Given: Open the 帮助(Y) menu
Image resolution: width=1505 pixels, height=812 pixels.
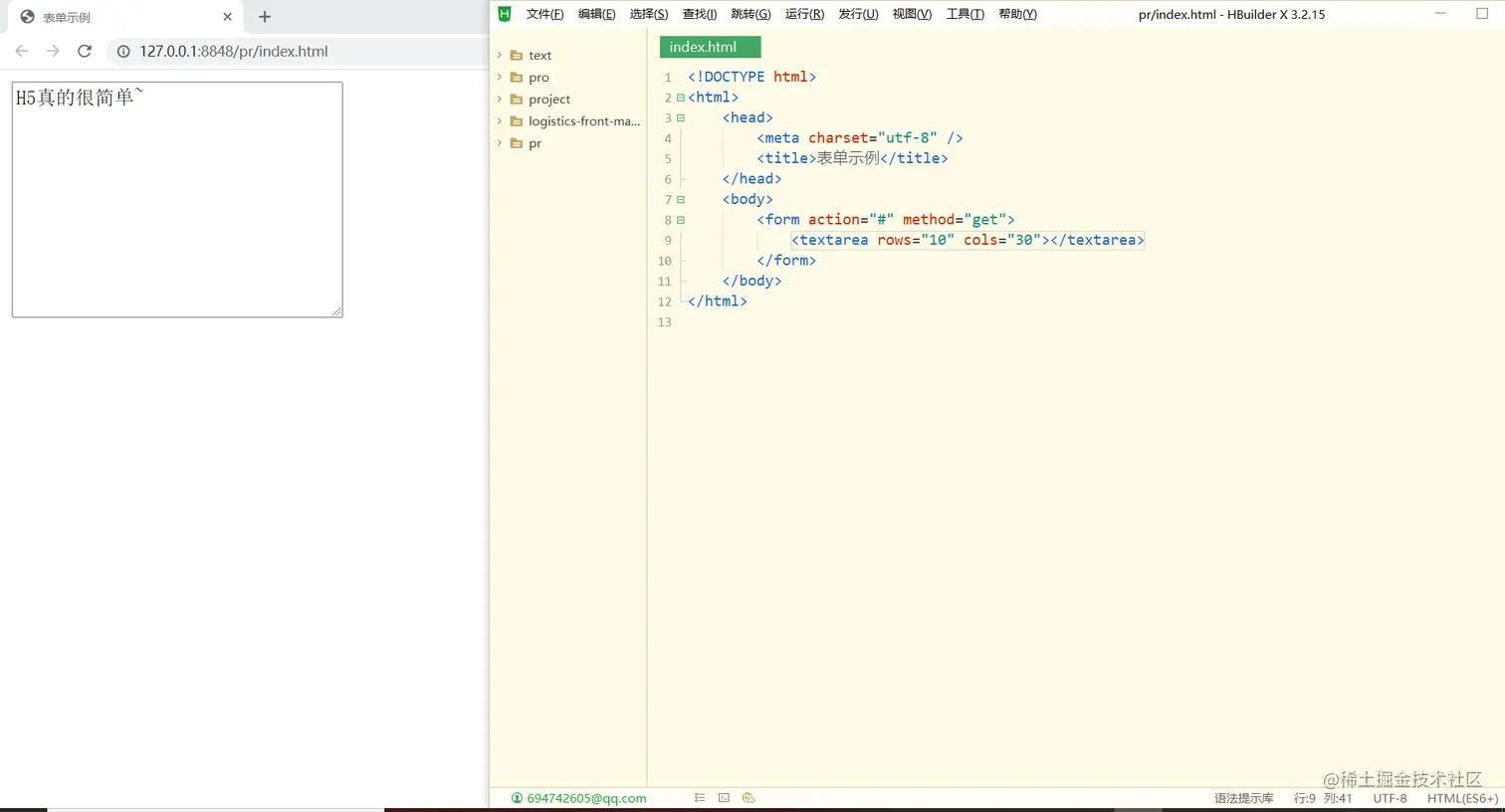Looking at the screenshot, I should pos(1017,14).
